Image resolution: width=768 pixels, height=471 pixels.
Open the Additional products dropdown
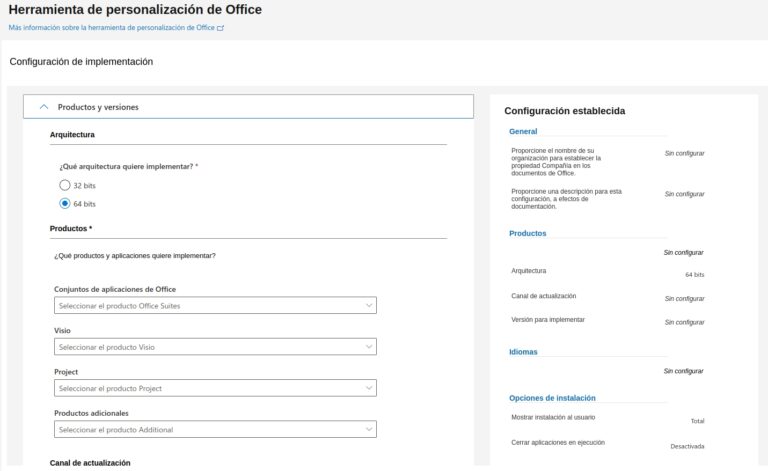pos(215,429)
